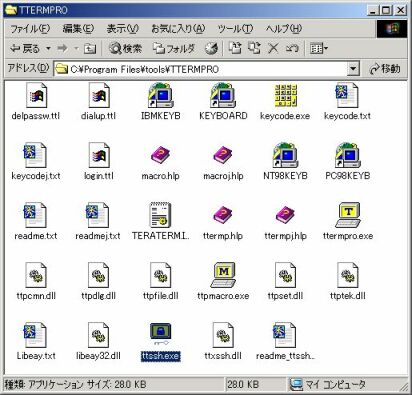Select the ttpset.dll file icon
412x395 pixels.
pyautogui.click(x=286, y=275)
